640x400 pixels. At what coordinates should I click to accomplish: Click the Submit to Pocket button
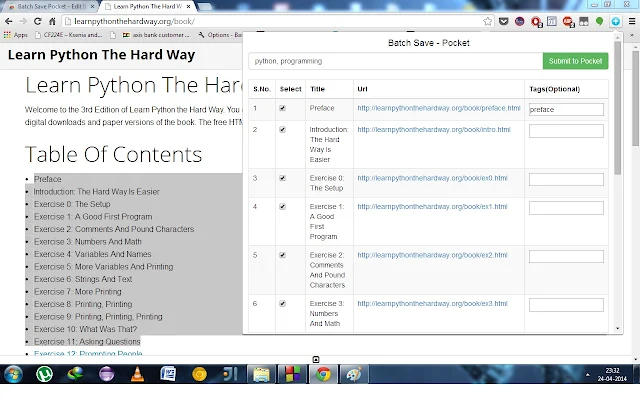(x=575, y=61)
